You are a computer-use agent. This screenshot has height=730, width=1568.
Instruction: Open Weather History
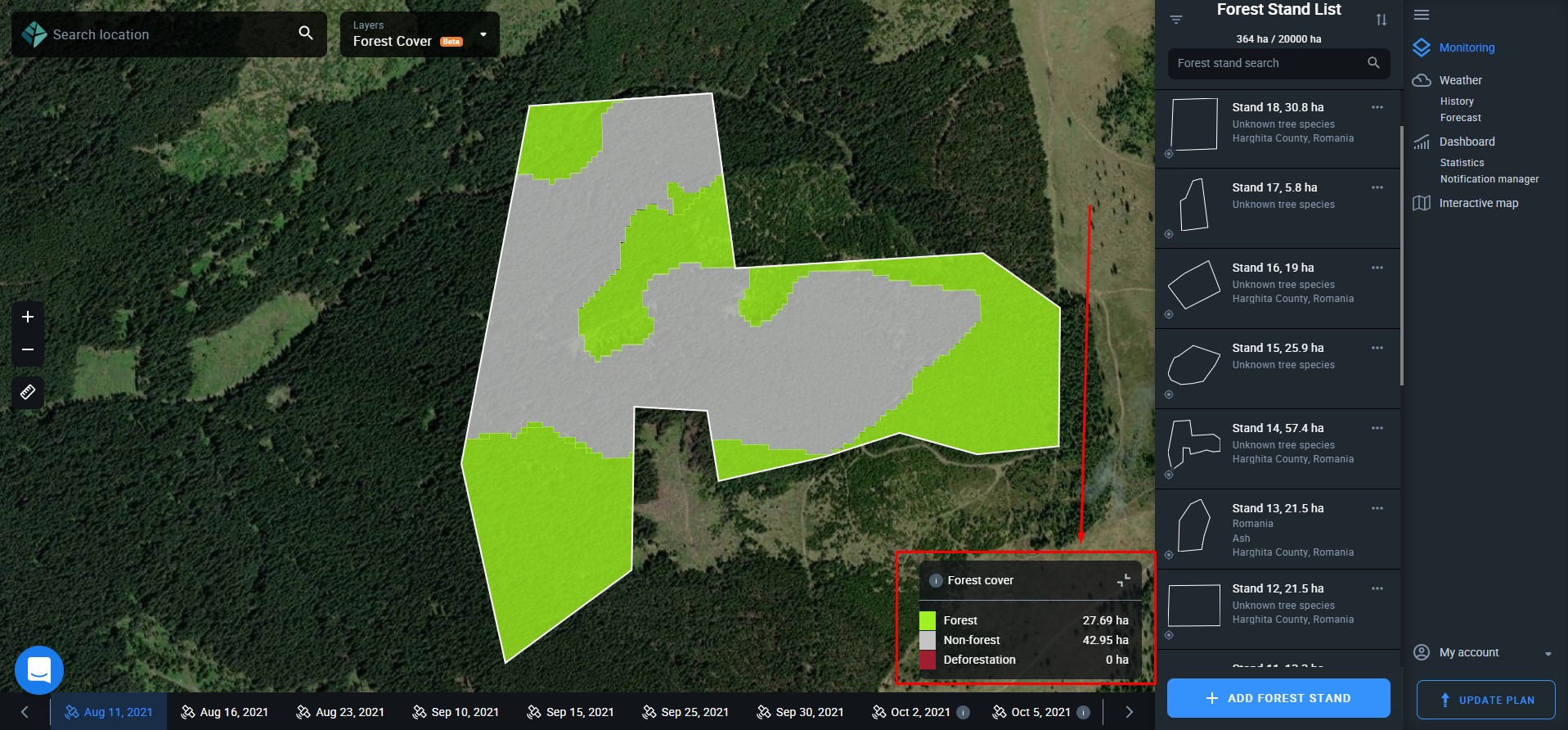(x=1457, y=101)
